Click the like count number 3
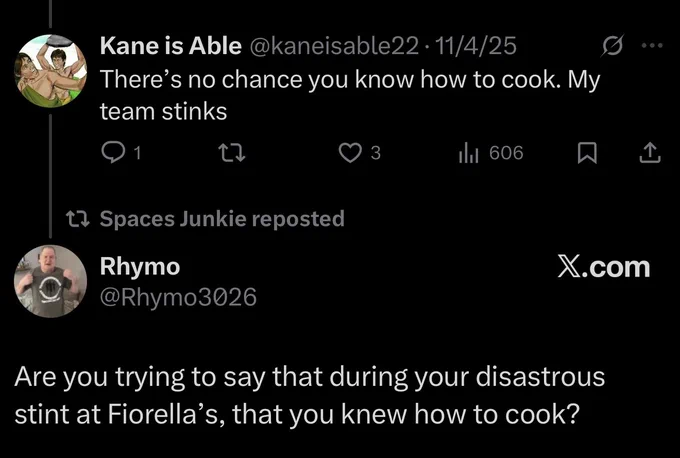The image size is (680, 458). click(x=376, y=153)
